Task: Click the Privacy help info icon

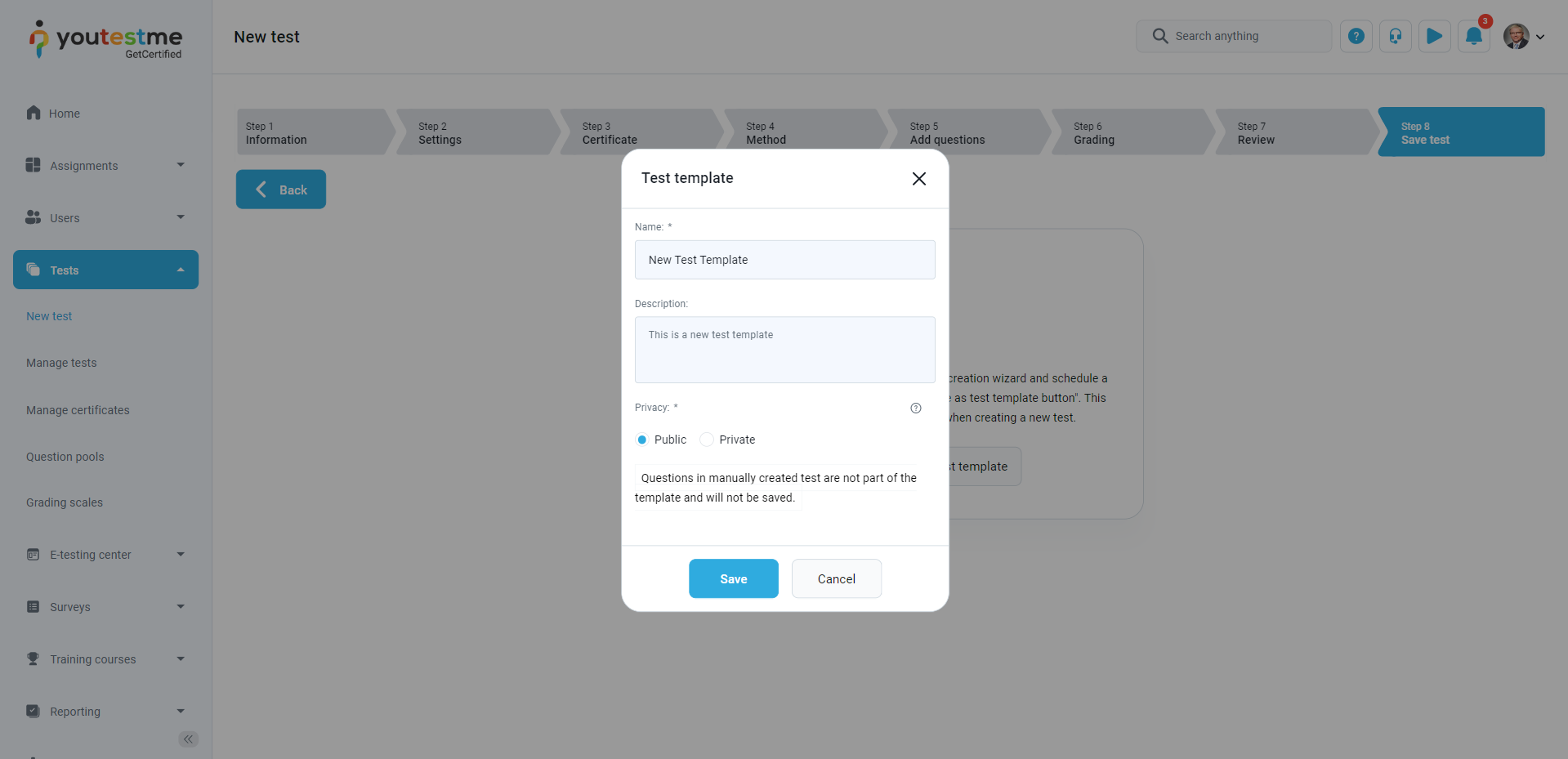Action: (915, 409)
